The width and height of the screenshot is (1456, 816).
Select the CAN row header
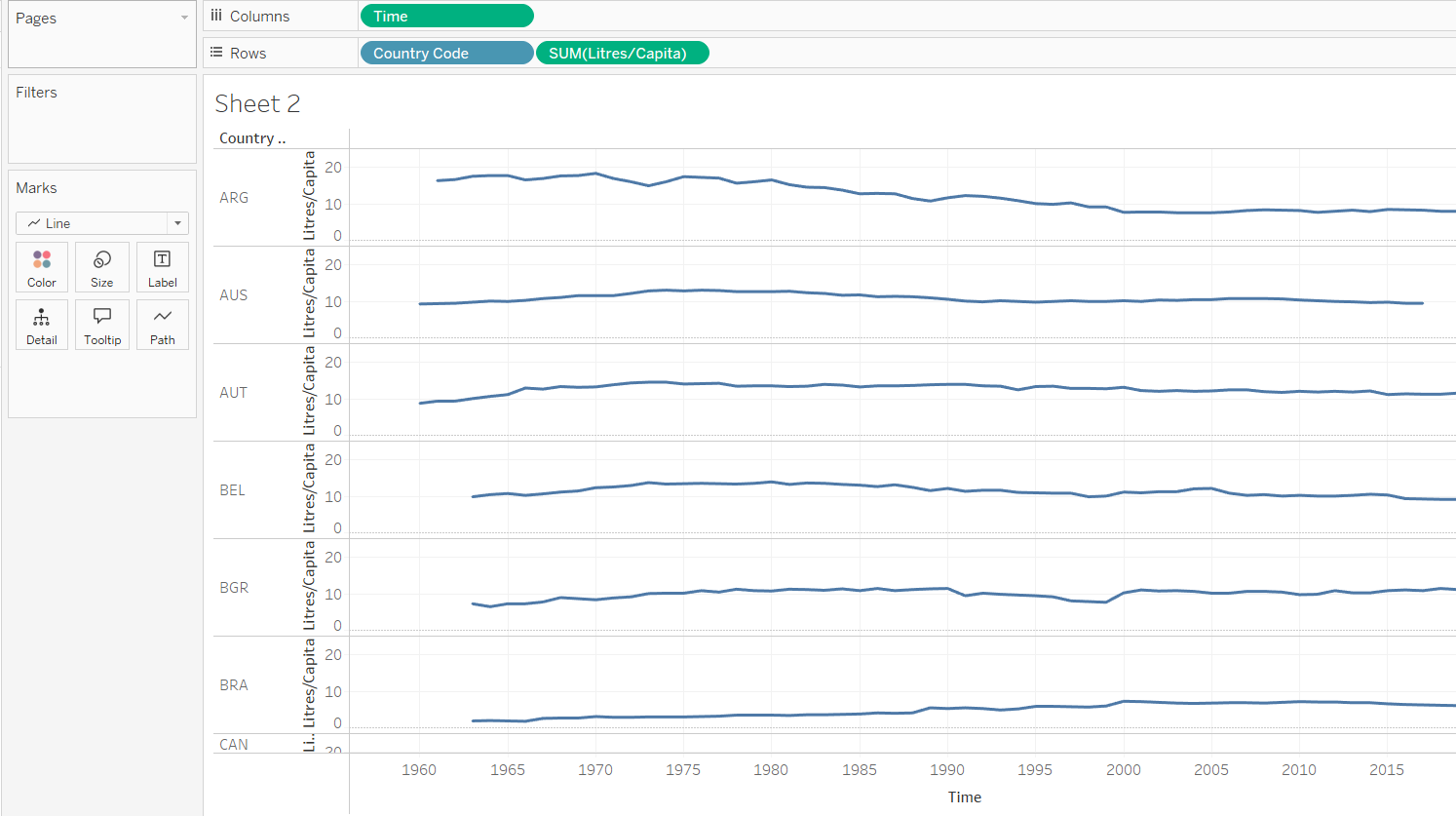(234, 745)
